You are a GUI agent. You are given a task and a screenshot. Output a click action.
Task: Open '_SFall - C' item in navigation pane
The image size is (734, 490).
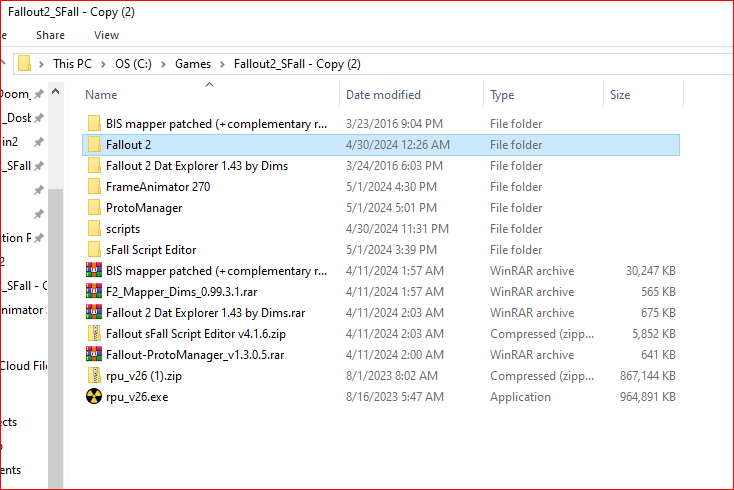pyautogui.click(x=23, y=285)
